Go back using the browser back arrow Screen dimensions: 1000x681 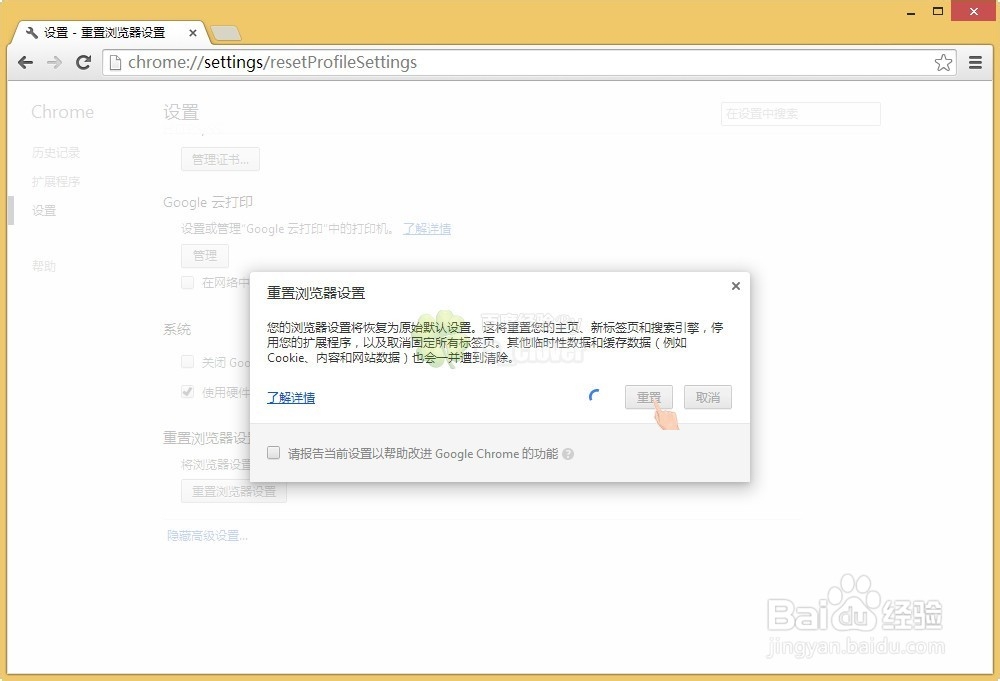[26, 62]
